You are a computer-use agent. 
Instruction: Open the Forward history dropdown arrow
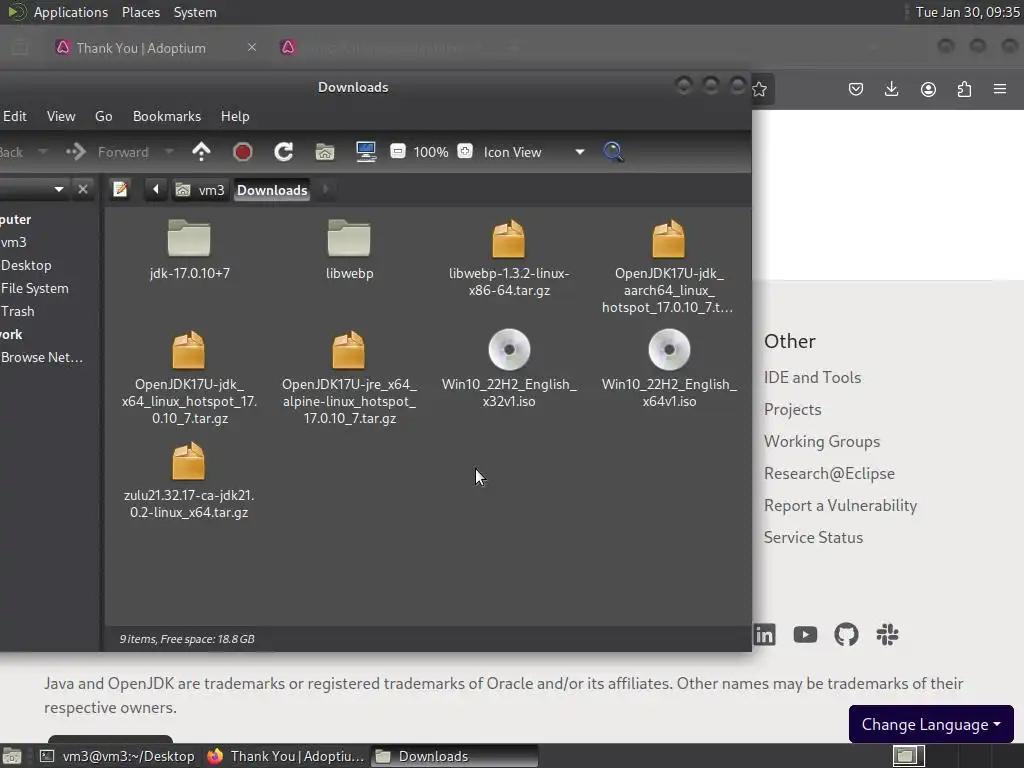point(168,152)
